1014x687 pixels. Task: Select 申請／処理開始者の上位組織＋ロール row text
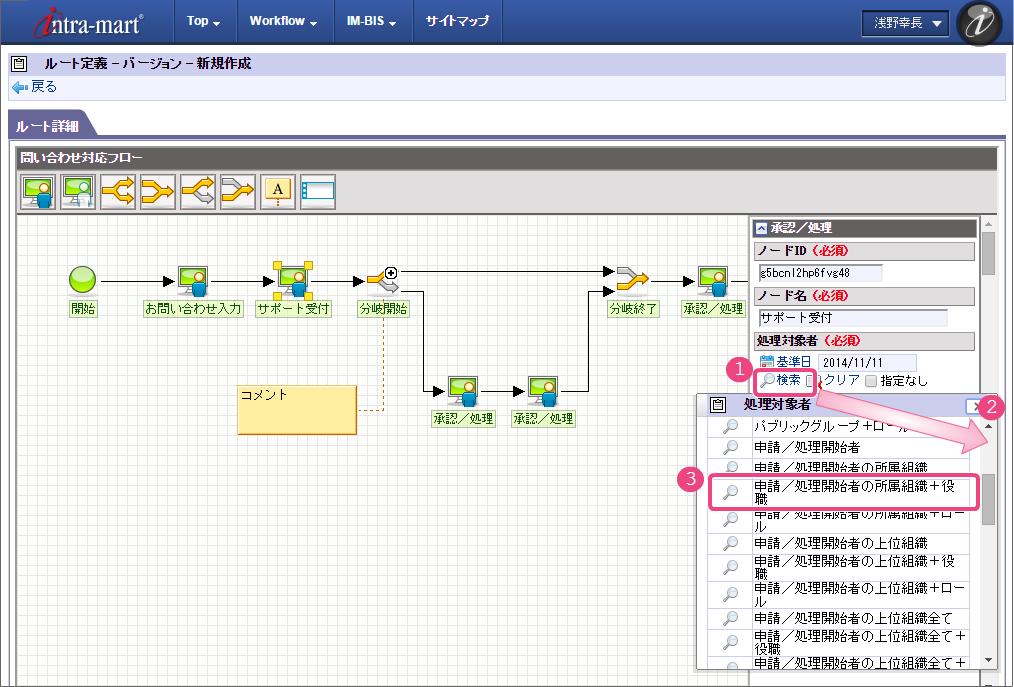pos(859,594)
